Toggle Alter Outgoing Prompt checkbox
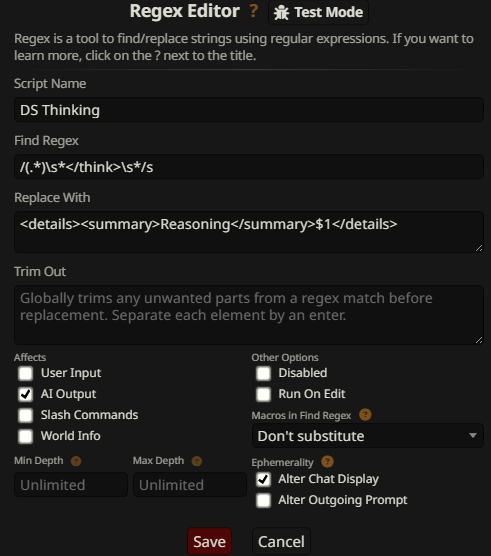This screenshot has width=491, height=556. 263,500
